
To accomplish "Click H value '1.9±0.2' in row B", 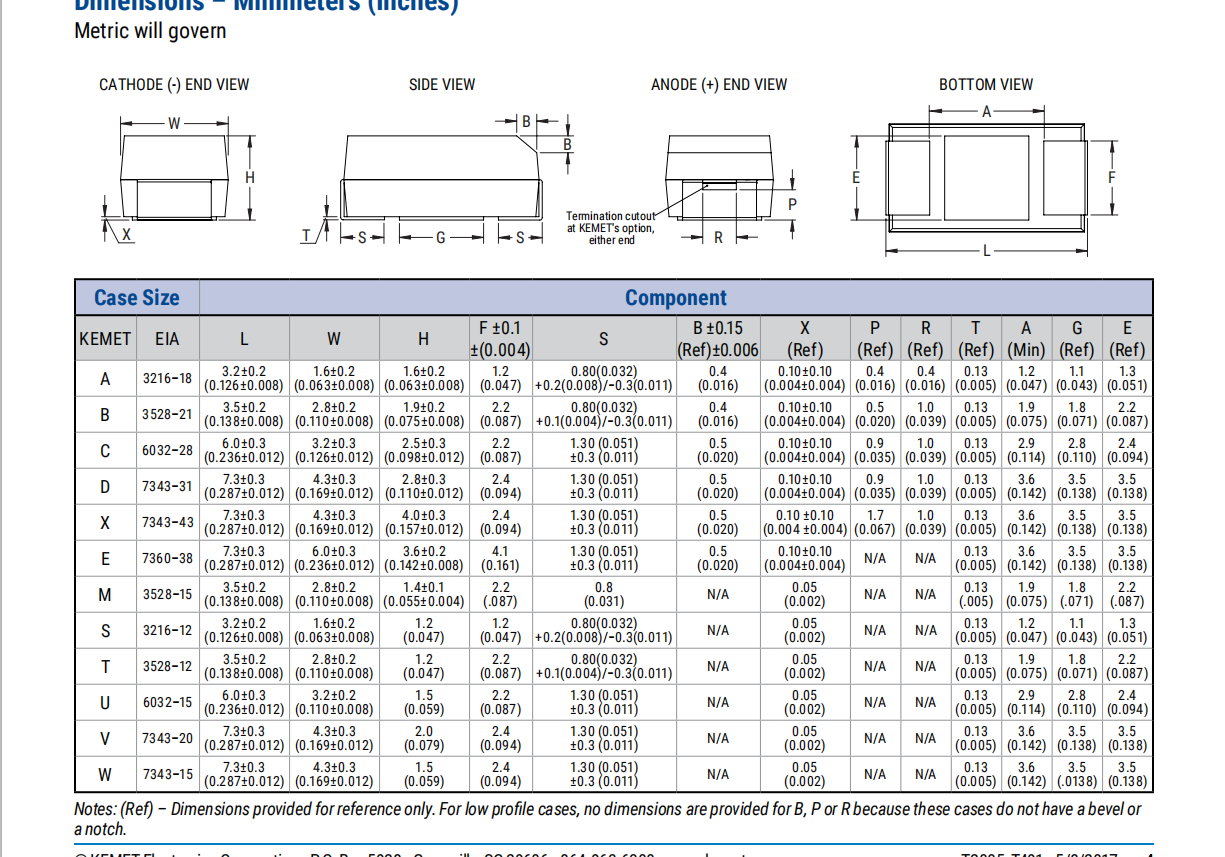I will click(424, 415).
